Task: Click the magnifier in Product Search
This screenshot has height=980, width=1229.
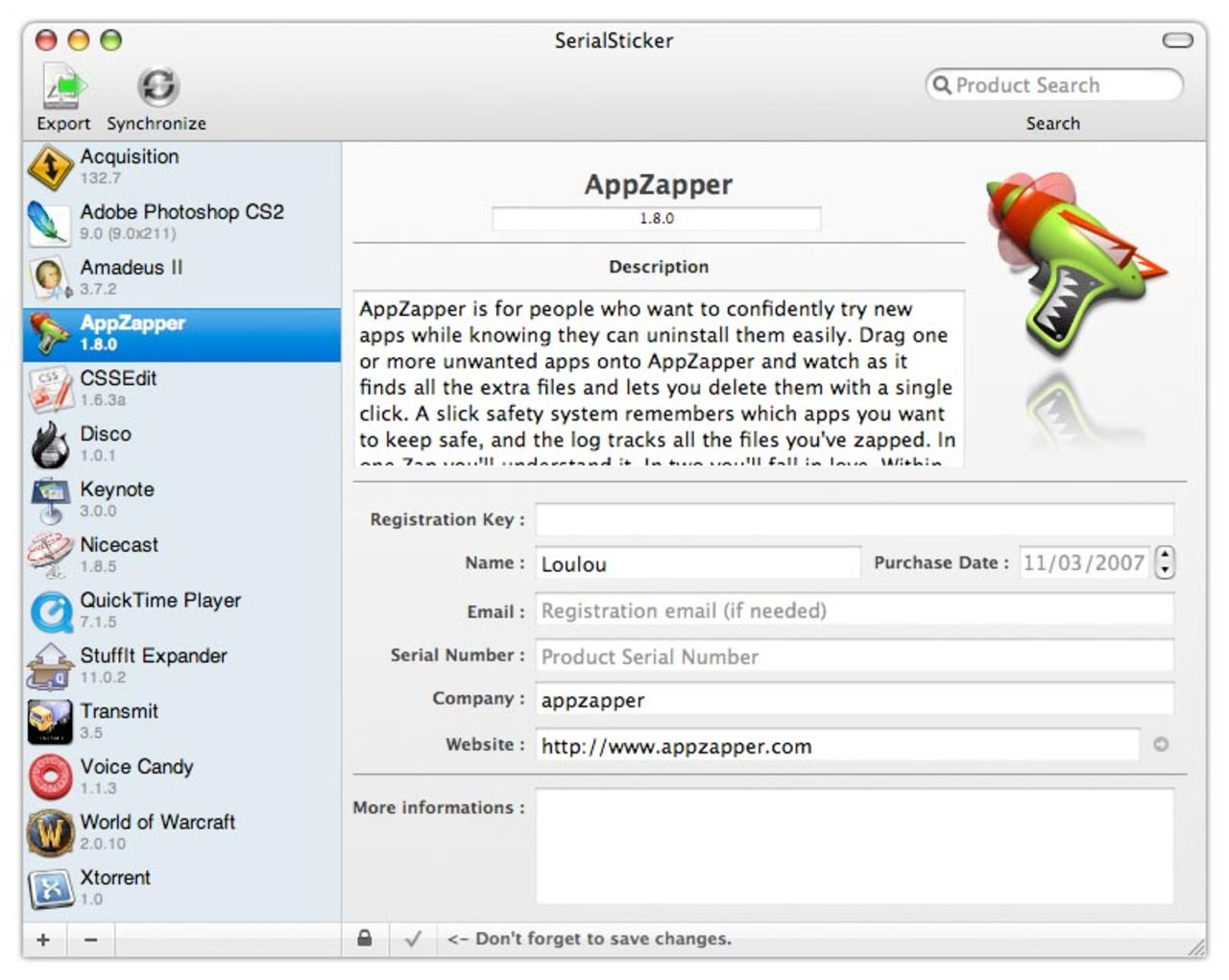Action: point(942,85)
